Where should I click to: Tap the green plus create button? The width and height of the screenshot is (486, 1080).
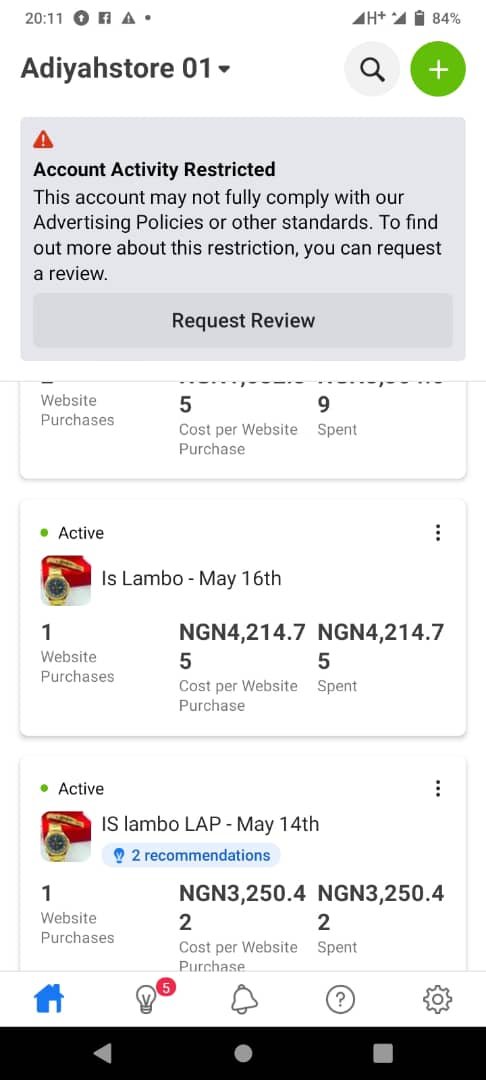438,69
